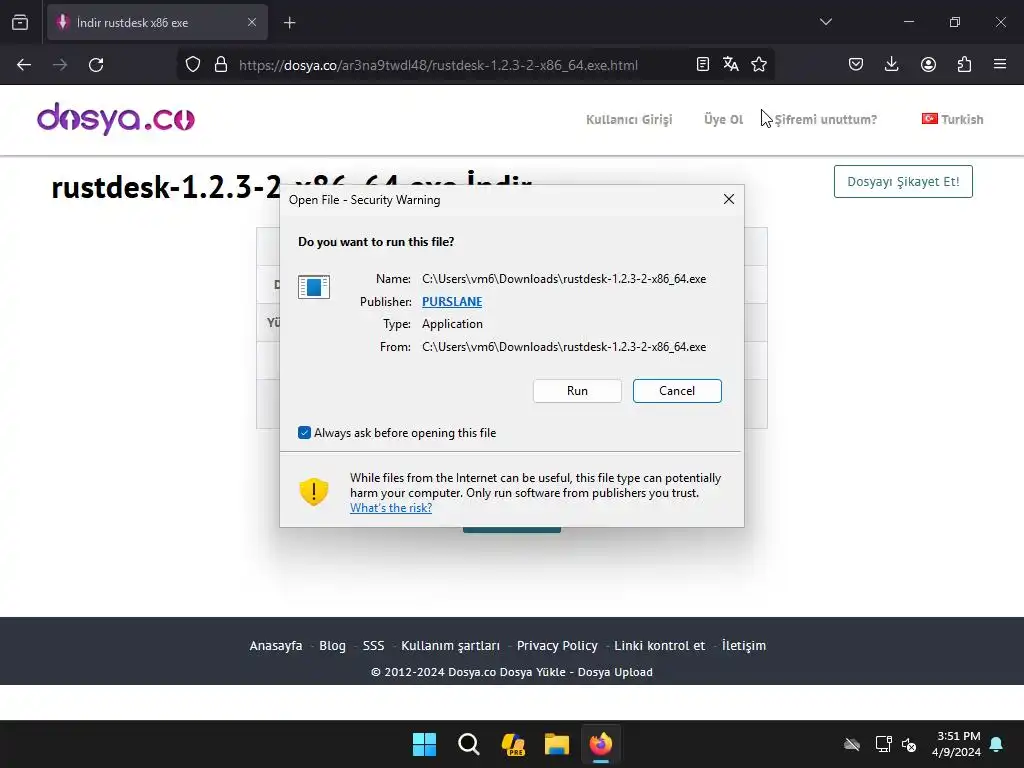The image size is (1024, 768).
Task: Open a new tab with plus button
Action: [x=289, y=23]
